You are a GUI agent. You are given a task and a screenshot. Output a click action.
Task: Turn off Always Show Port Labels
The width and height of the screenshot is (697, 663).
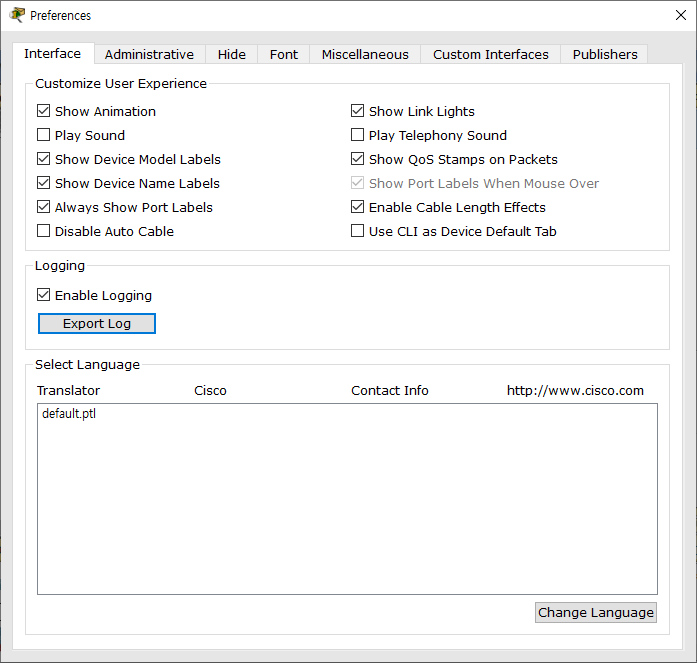click(44, 207)
